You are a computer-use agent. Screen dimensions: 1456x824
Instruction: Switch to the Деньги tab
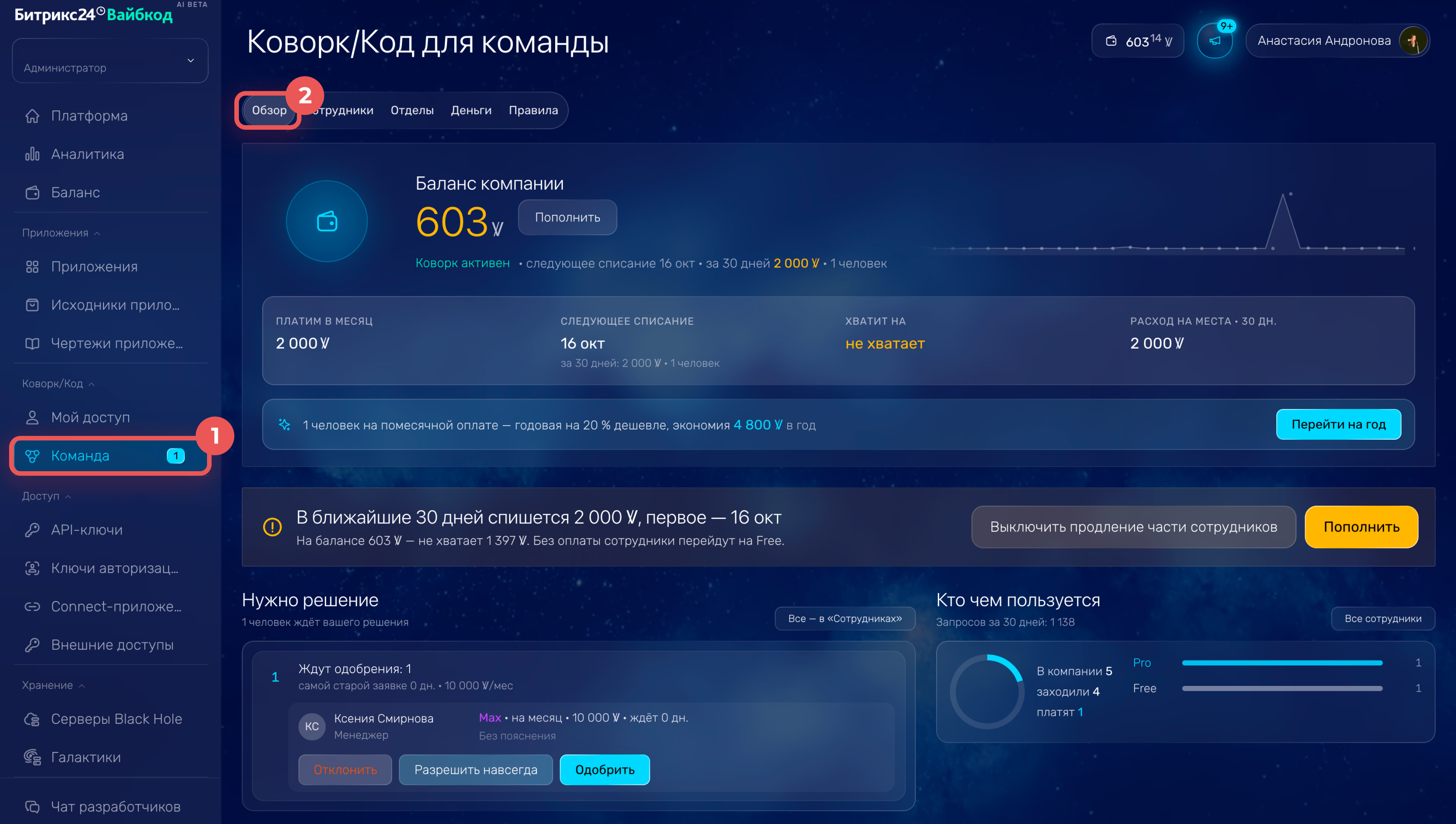pos(471,110)
